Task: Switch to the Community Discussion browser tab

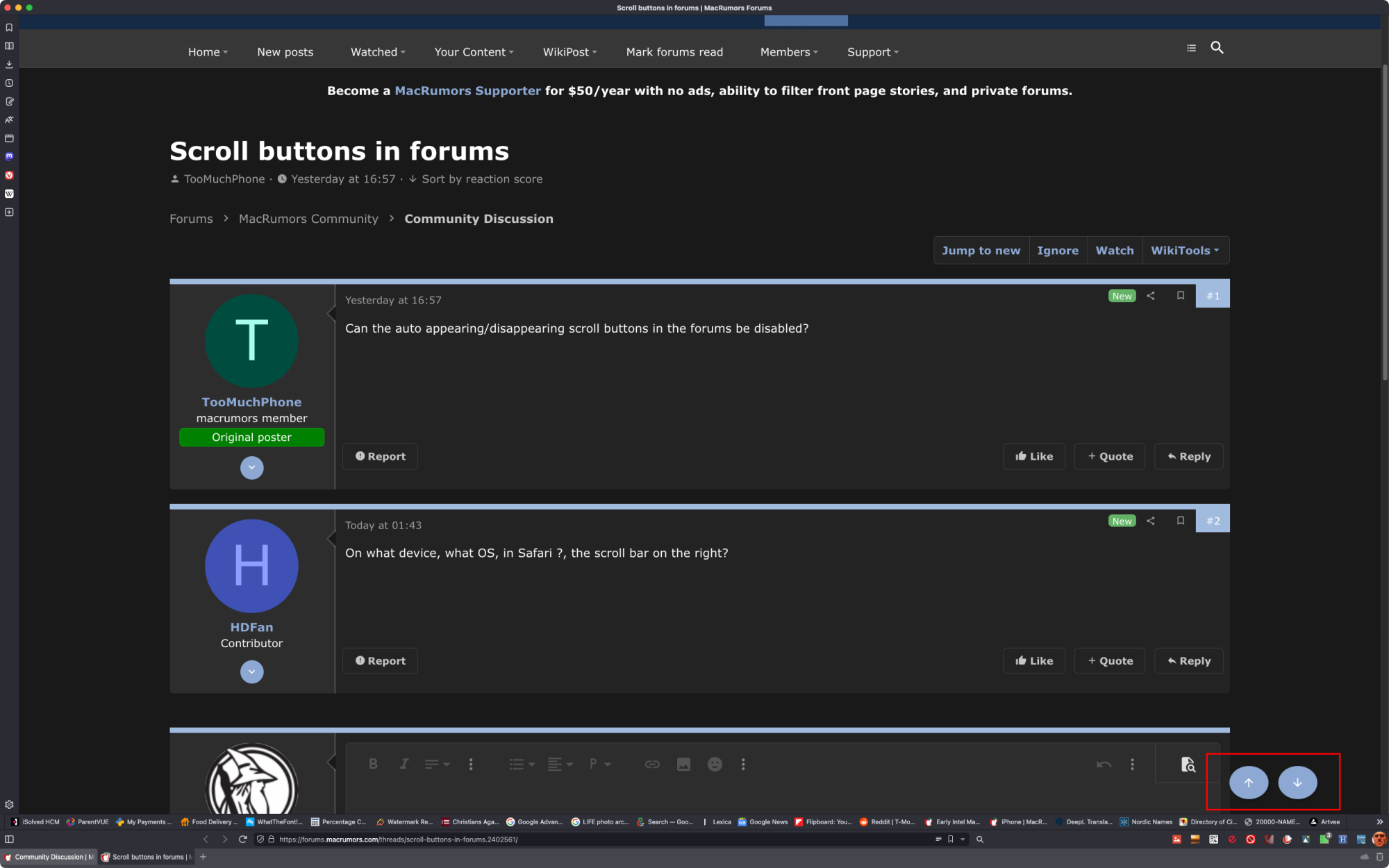Action: [x=50, y=857]
